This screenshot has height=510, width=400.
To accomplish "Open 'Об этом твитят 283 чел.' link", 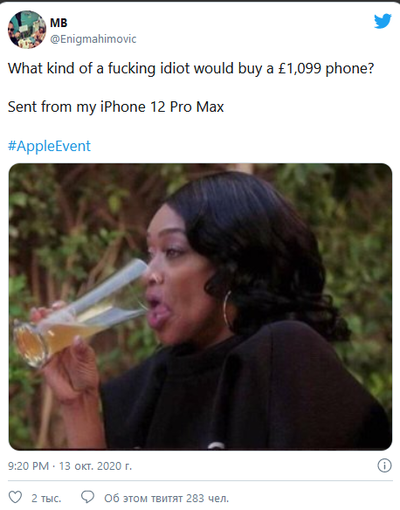I will (166, 498).
